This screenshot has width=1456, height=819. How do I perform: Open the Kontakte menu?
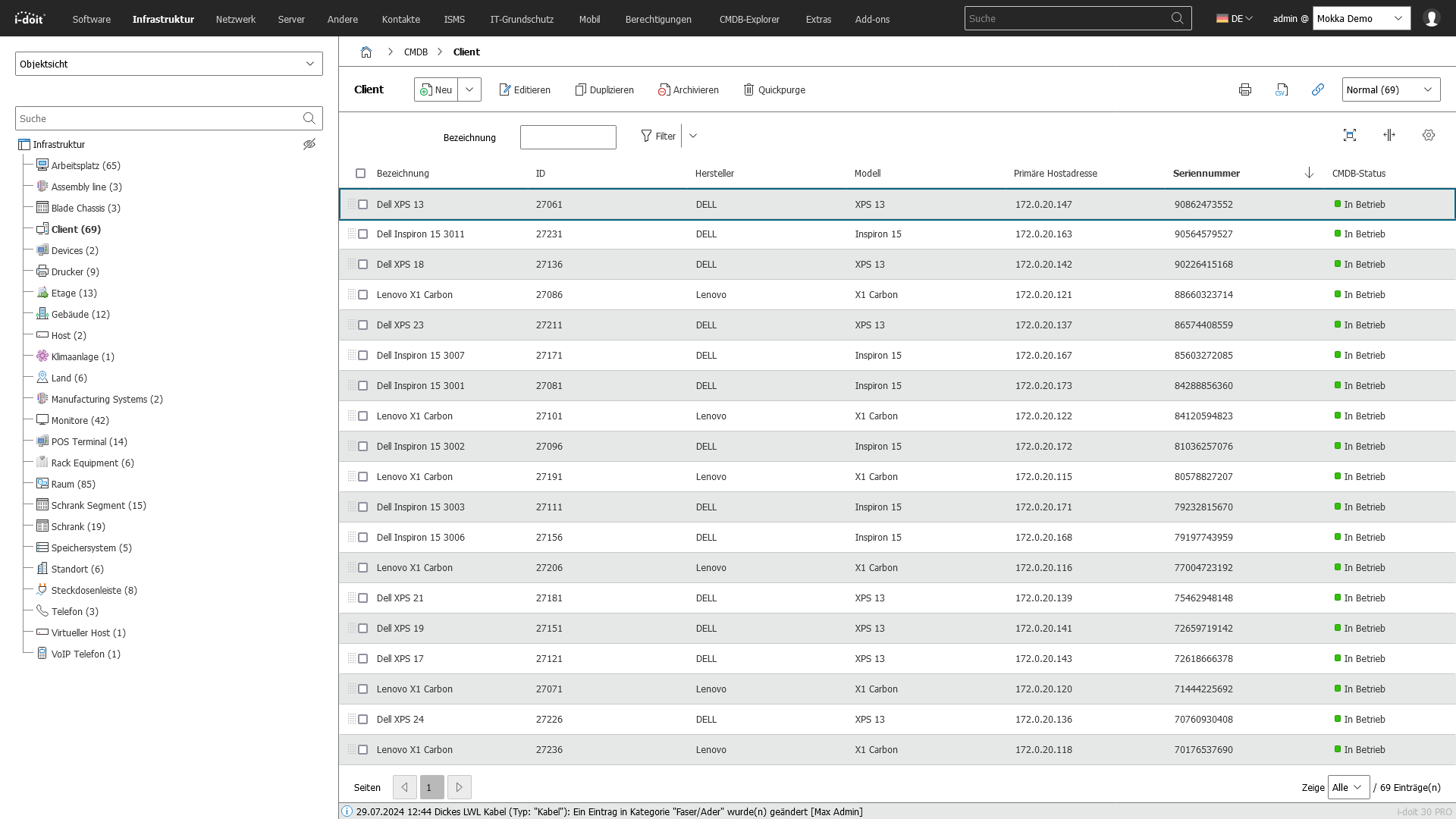[401, 19]
